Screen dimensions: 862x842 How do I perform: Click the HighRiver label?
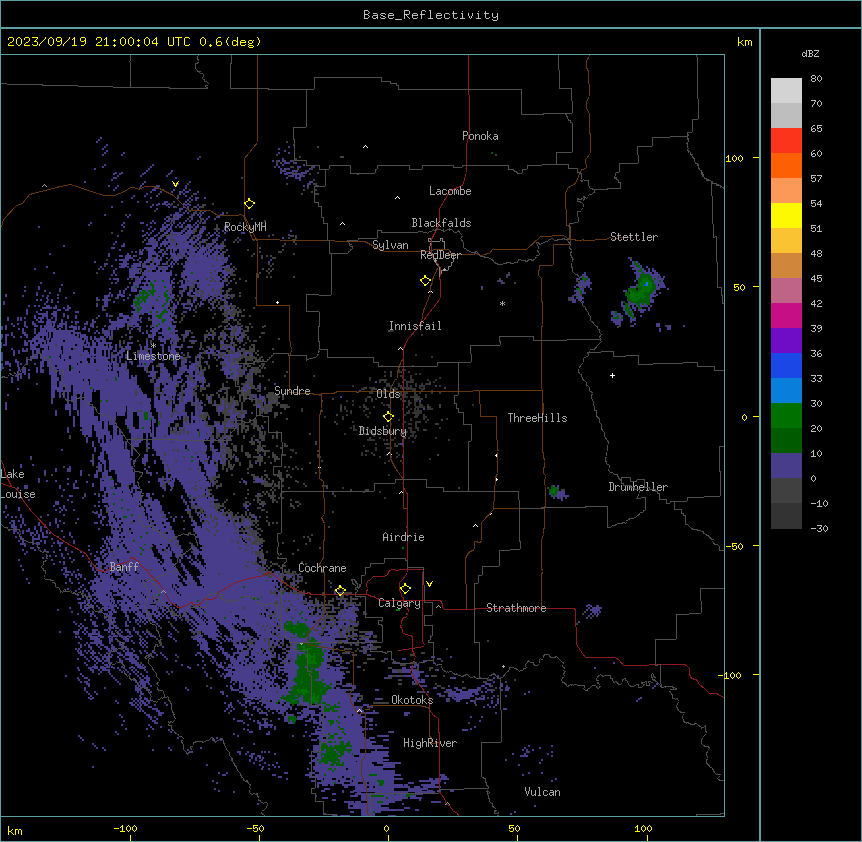pyautogui.click(x=430, y=743)
